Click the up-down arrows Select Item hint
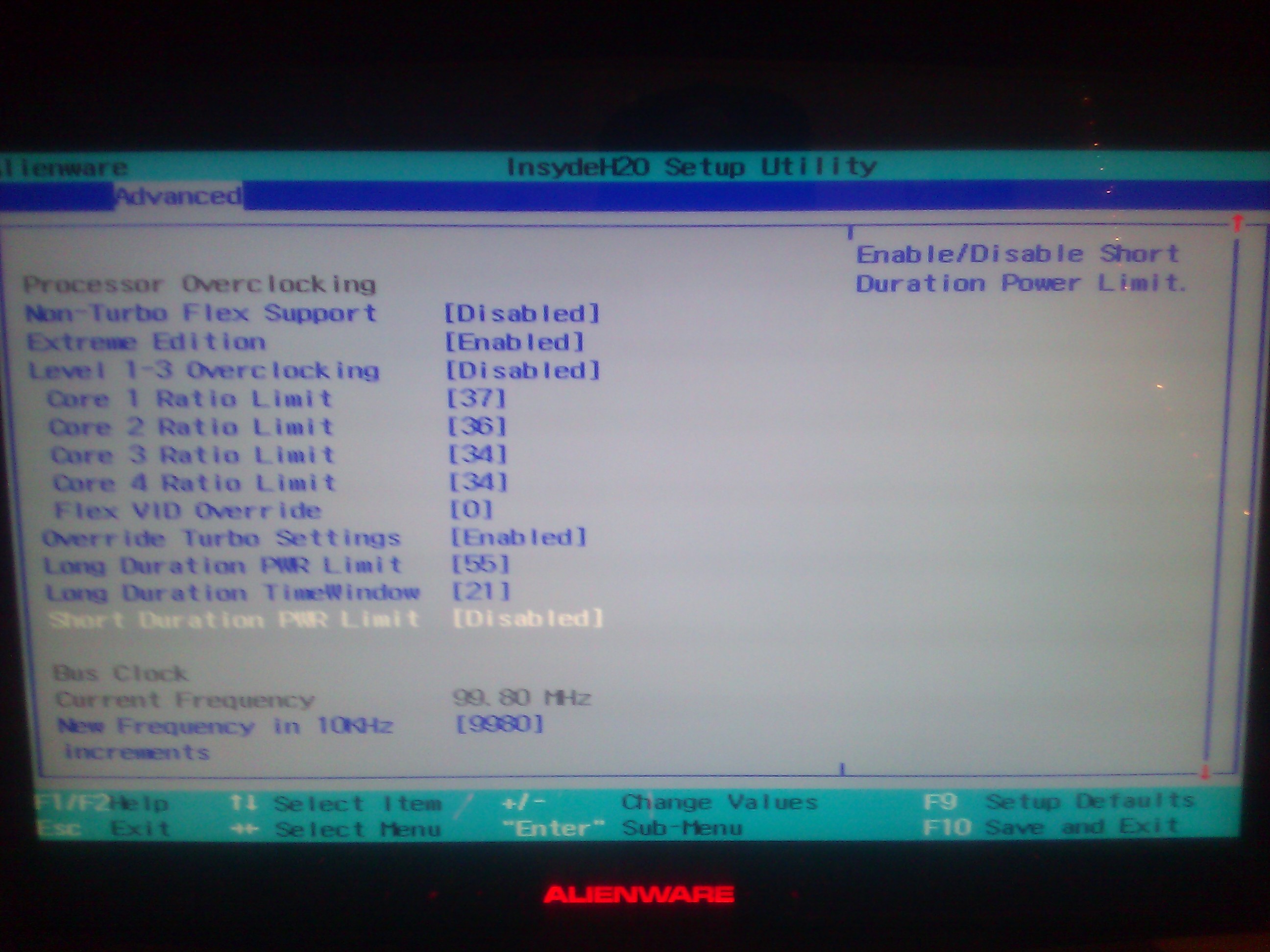 (336, 804)
